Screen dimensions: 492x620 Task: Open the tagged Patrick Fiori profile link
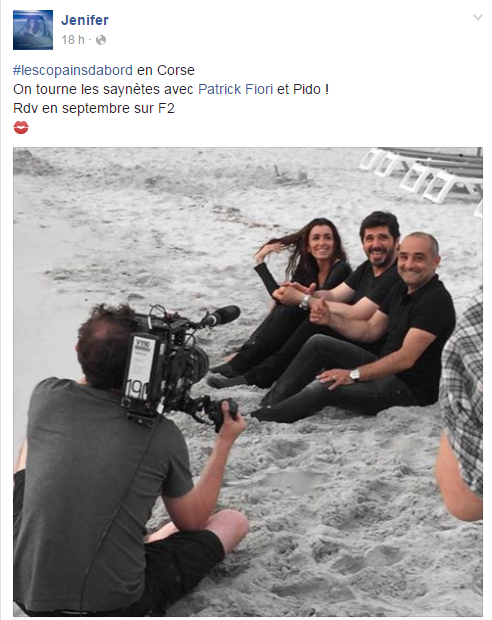coord(235,89)
